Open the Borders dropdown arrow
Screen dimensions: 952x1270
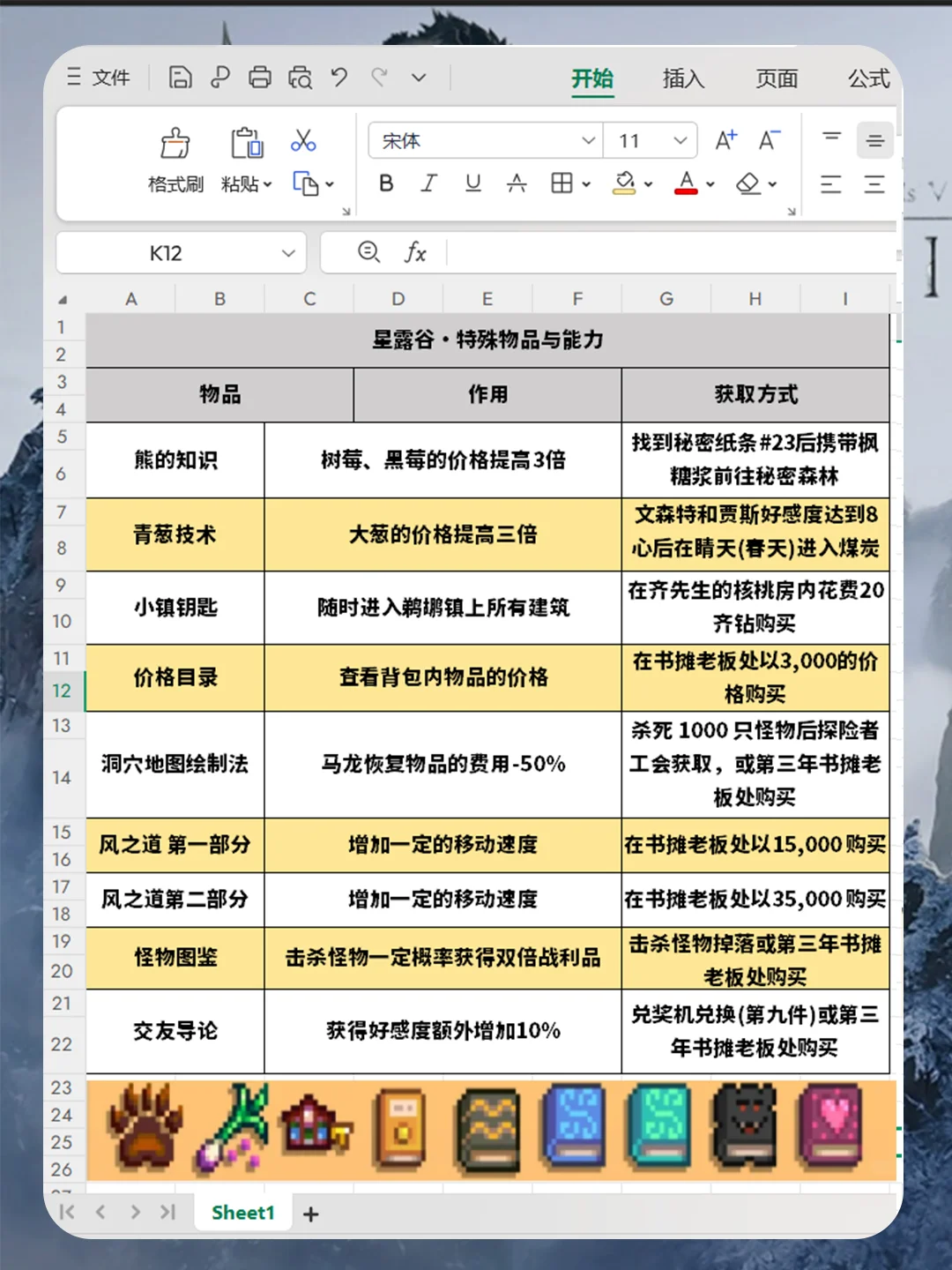586,184
